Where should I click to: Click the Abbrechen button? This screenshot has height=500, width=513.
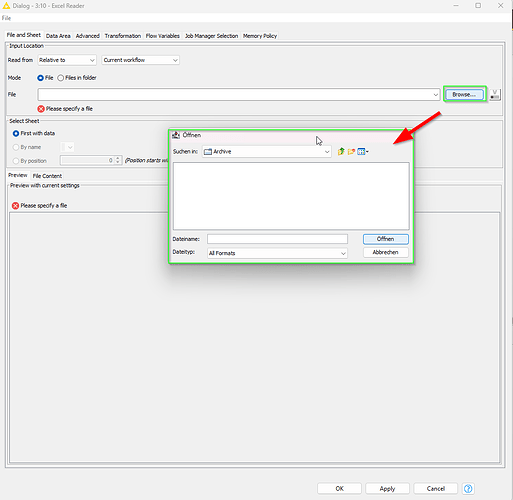coord(386,252)
